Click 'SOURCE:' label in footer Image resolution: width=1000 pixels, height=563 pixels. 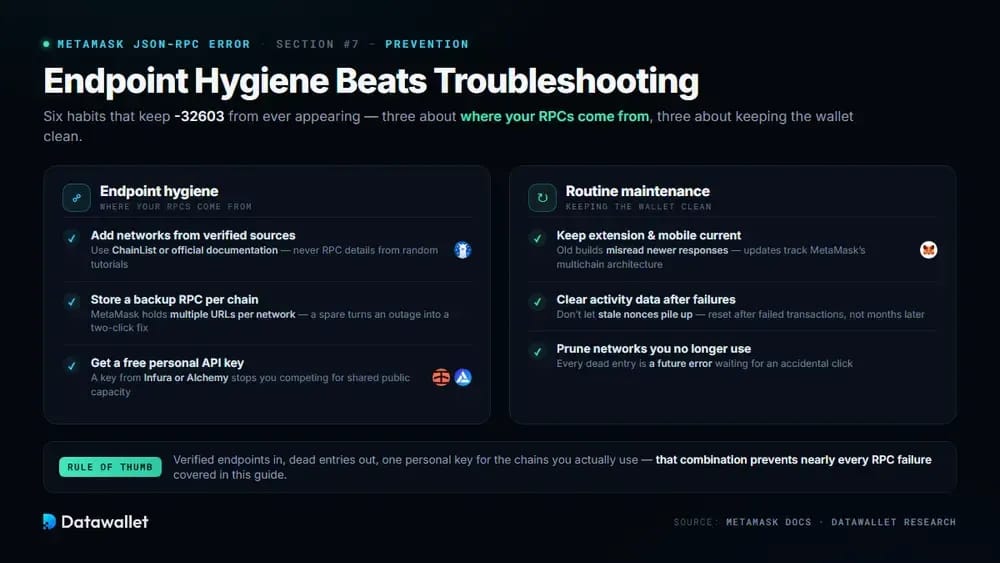coord(695,522)
